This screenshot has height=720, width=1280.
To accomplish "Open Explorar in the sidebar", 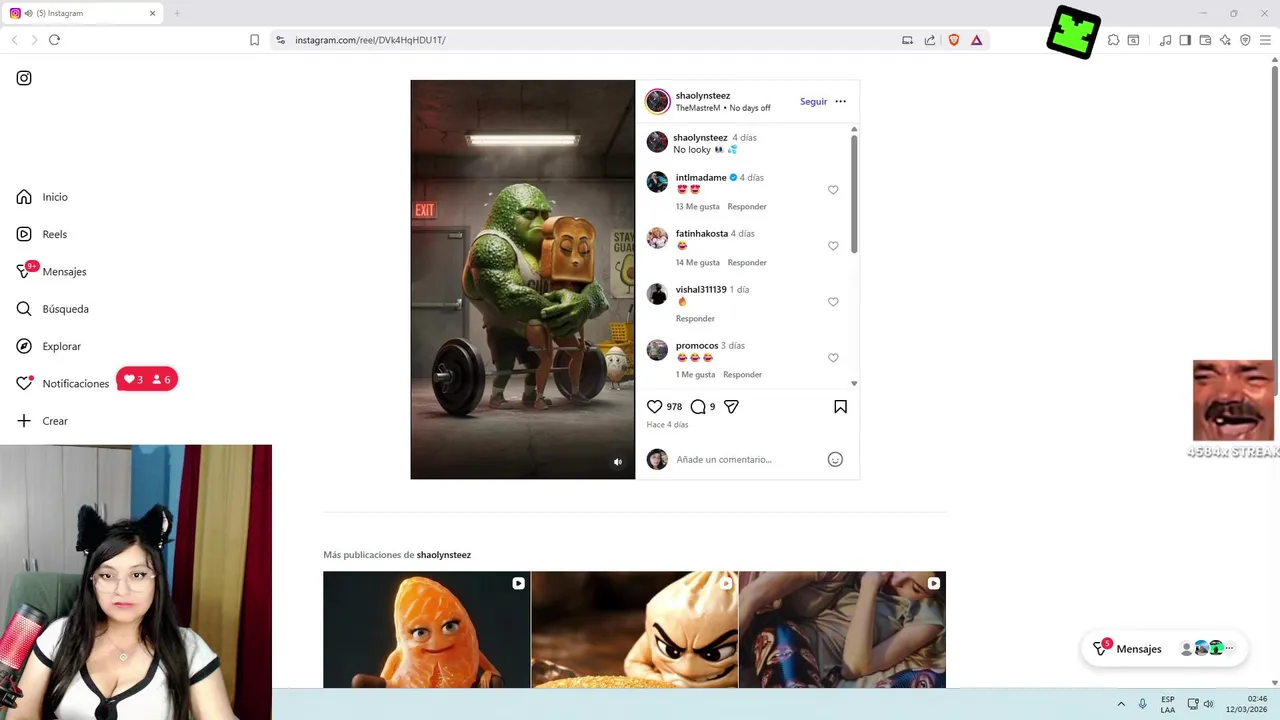I will (x=49, y=346).
